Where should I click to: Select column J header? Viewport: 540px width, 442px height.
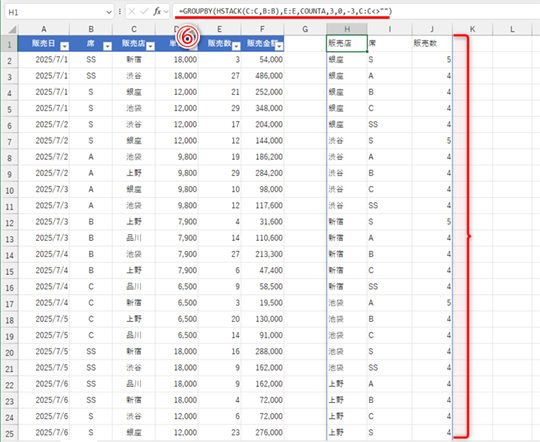click(x=432, y=29)
